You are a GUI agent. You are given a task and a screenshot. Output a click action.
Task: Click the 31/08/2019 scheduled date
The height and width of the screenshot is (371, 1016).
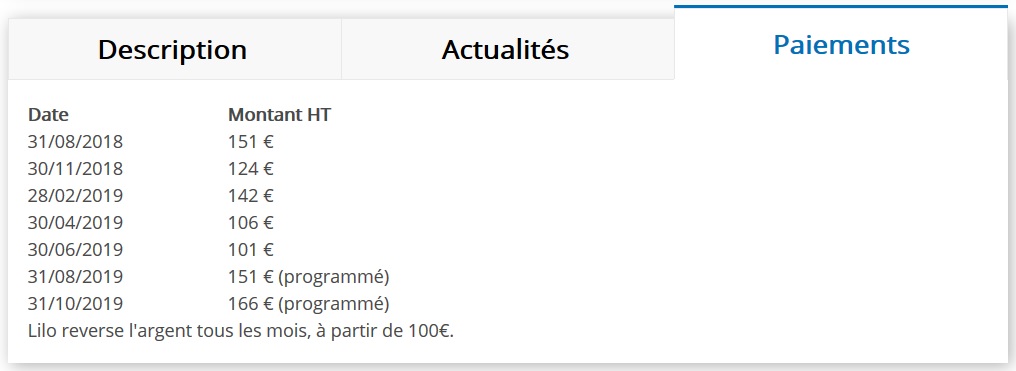pos(75,276)
